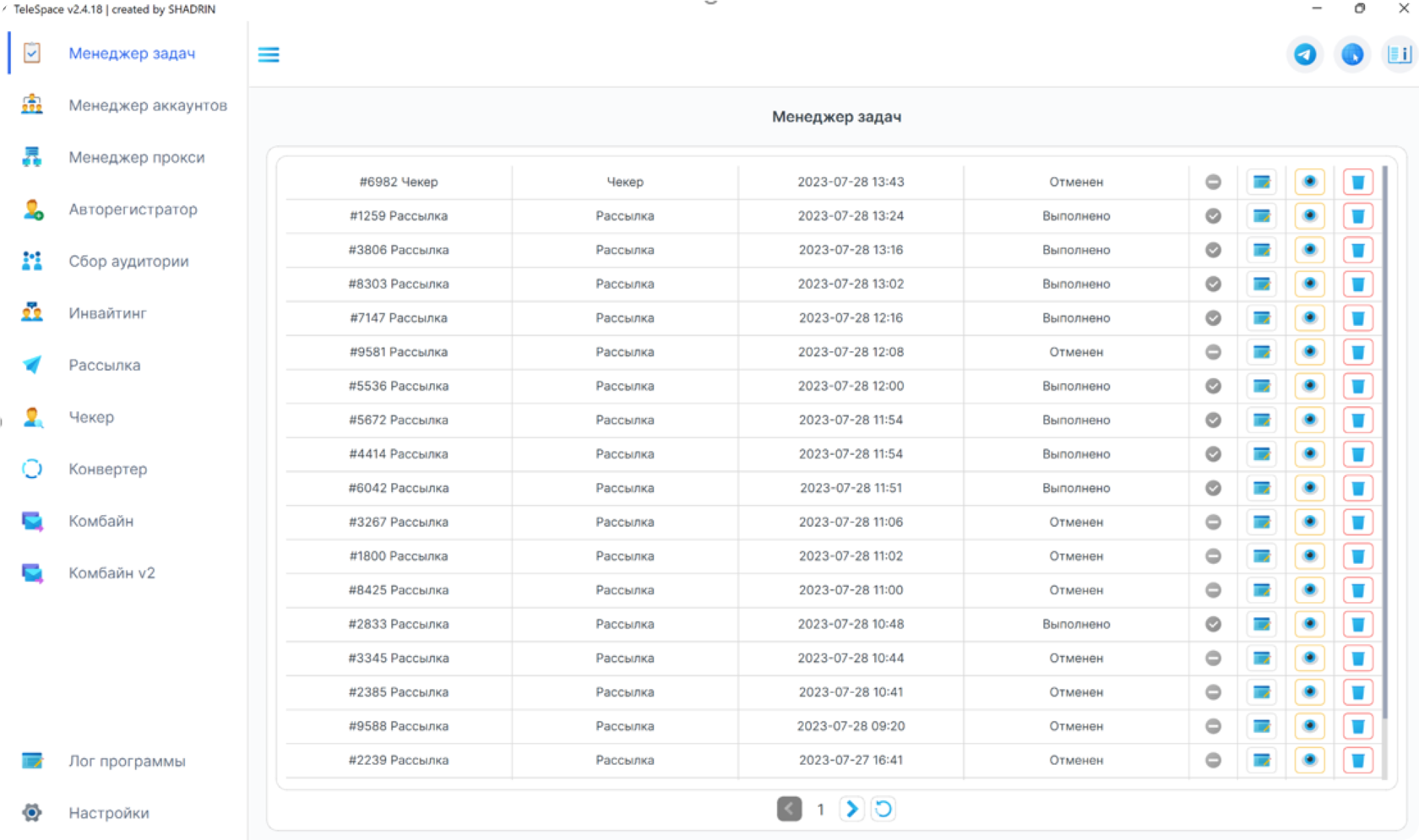Viewport: 1419px width, 840px height.
Task: Open details window for task #7147 Рассылка
Action: coord(1262,318)
